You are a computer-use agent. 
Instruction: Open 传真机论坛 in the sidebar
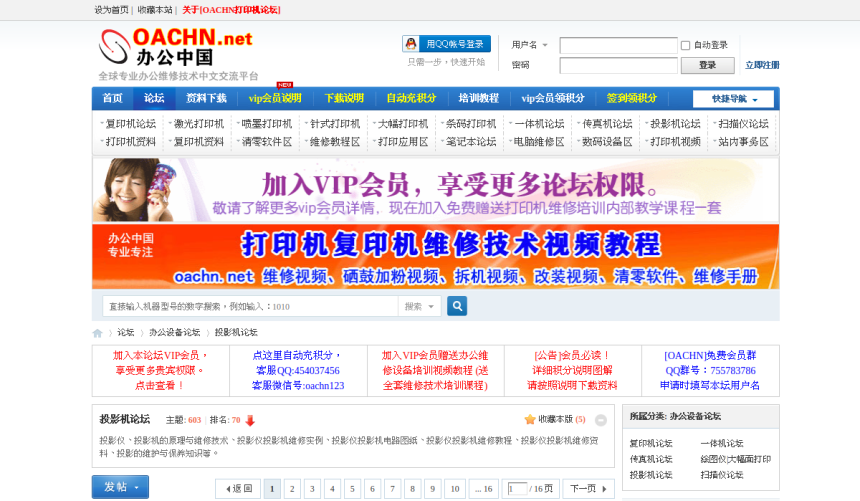click(651, 459)
